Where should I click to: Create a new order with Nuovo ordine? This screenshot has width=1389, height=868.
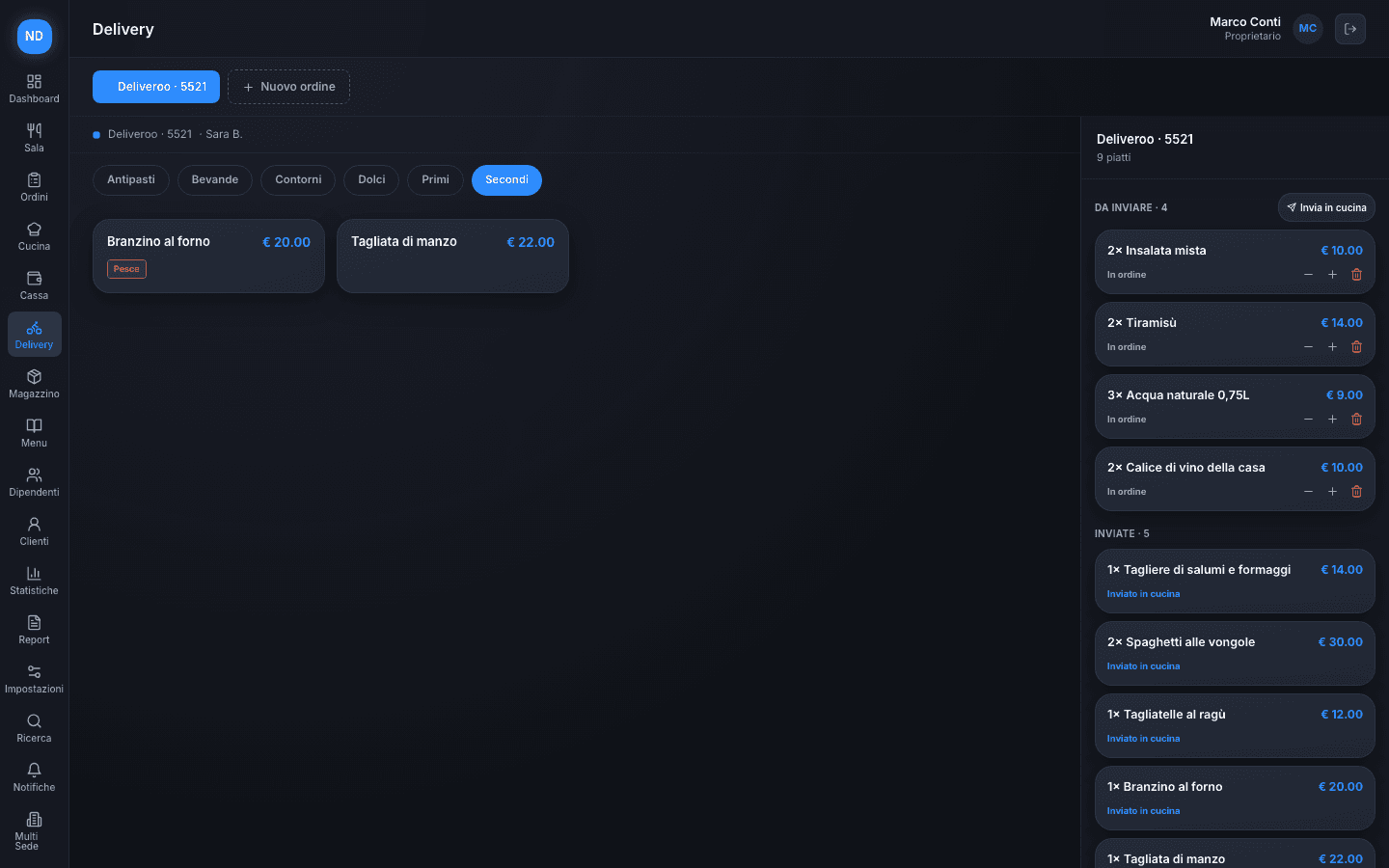coord(288,87)
